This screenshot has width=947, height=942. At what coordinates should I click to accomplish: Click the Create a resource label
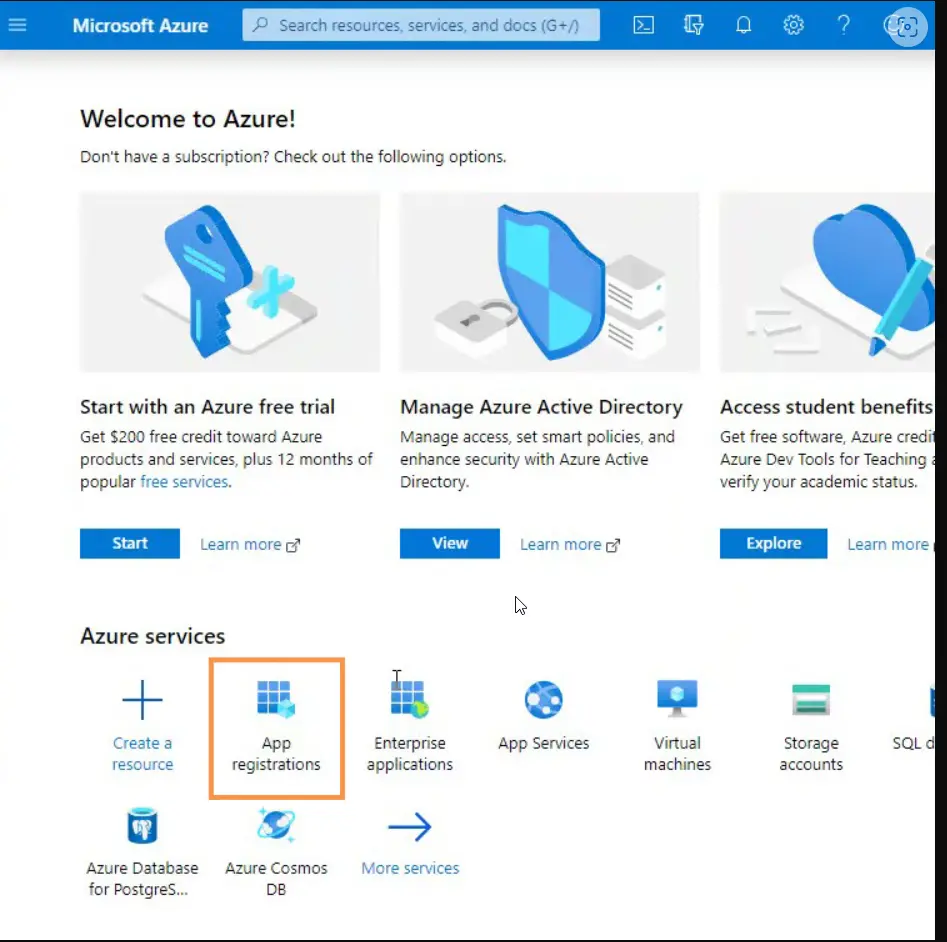tap(143, 754)
